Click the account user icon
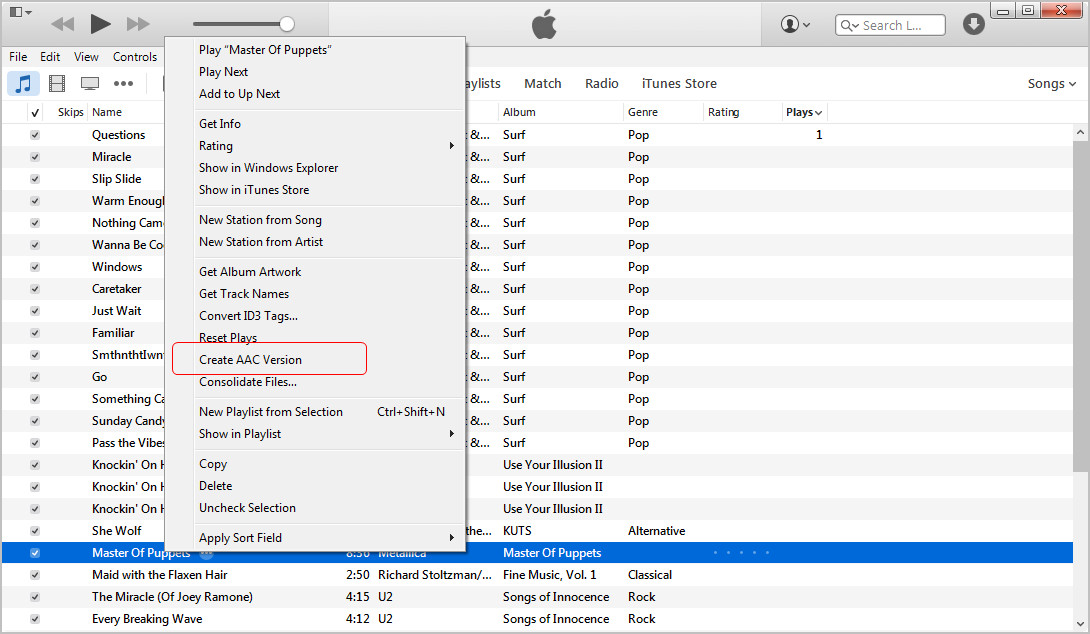 [x=789, y=24]
